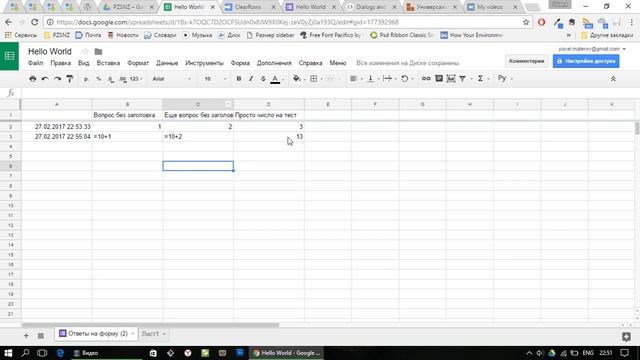Collapse the menus with double-chevron
Image resolution: width=640 pixels, height=360 pixels.
click(613, 79)
